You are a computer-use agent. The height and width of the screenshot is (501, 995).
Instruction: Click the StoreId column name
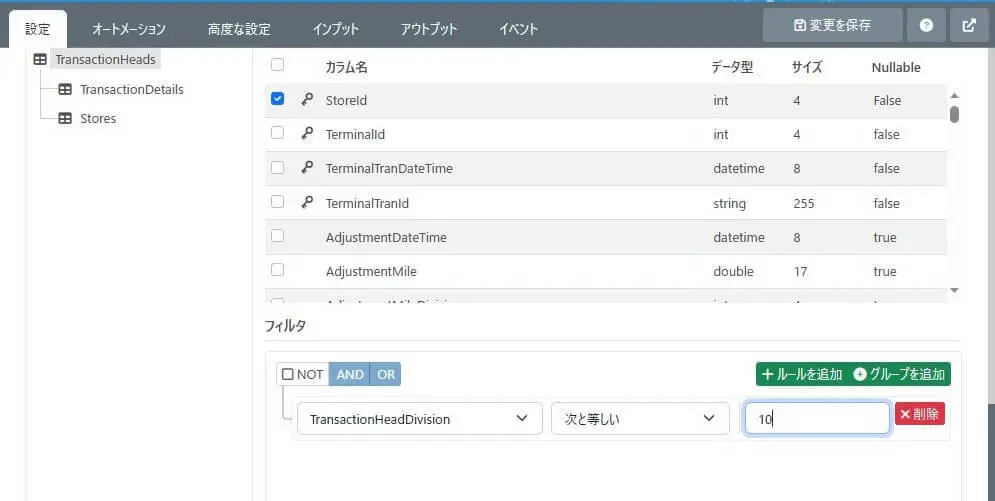(346, 100)
